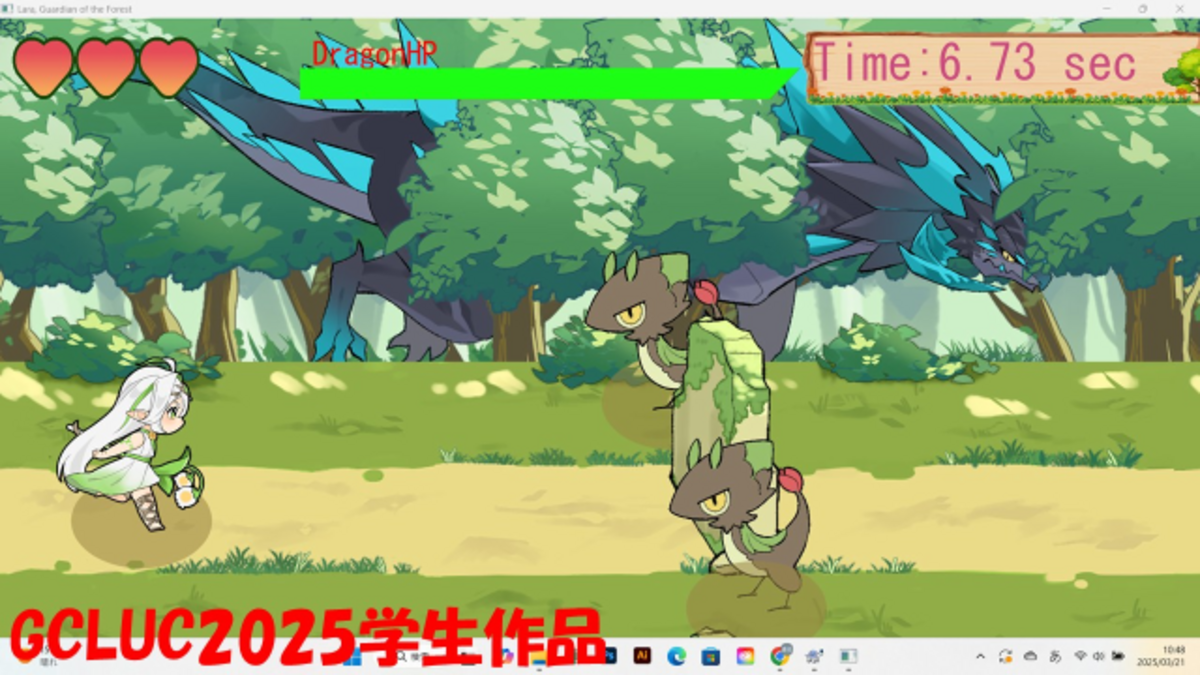This screenshot has width=1200, height=675.
Task: Open Google Chrome from the taskbar
Action: 779,656
